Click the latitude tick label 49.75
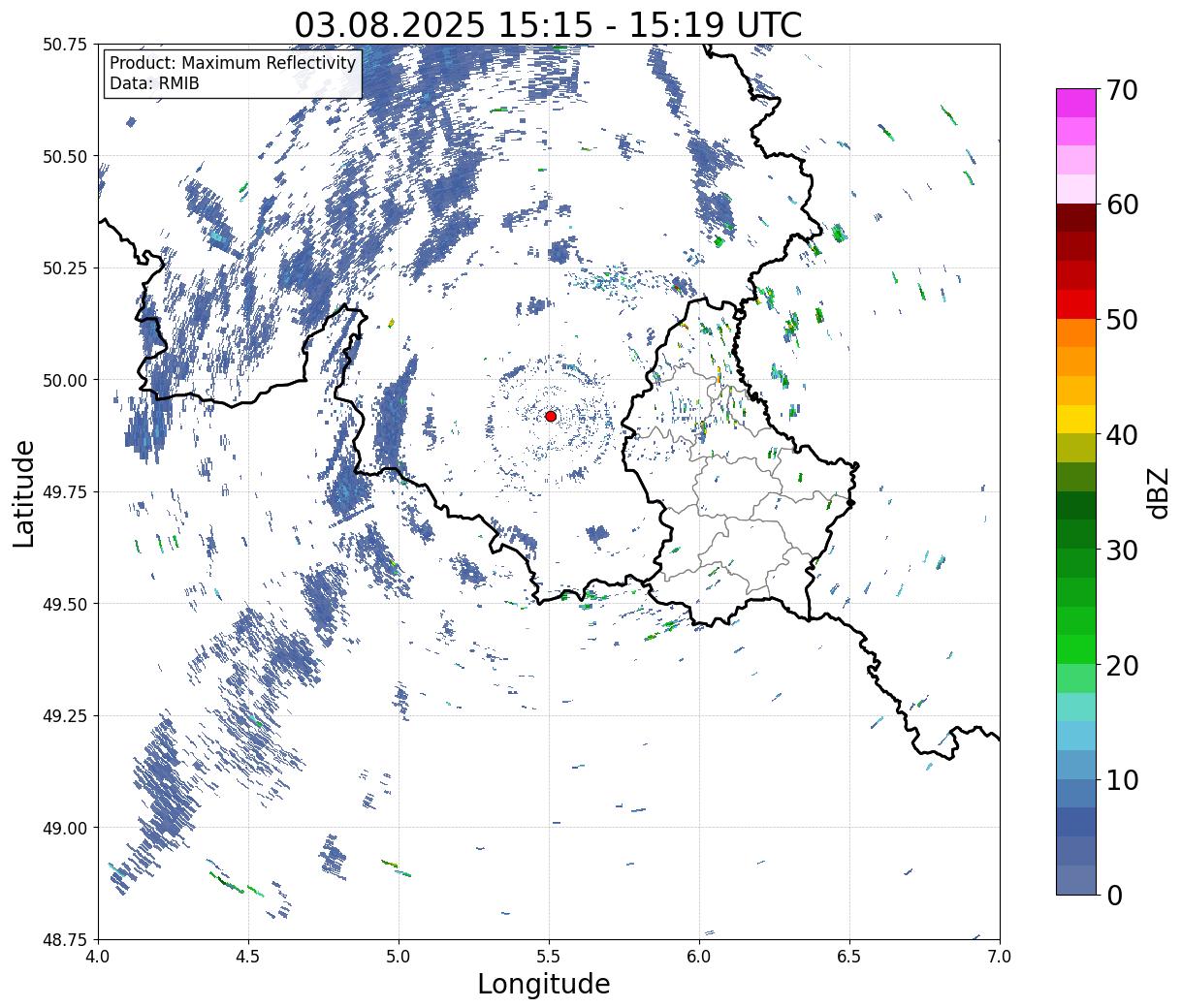Image resolution: width=1182 pixels, height=1008 pixels. coord(65,491)
